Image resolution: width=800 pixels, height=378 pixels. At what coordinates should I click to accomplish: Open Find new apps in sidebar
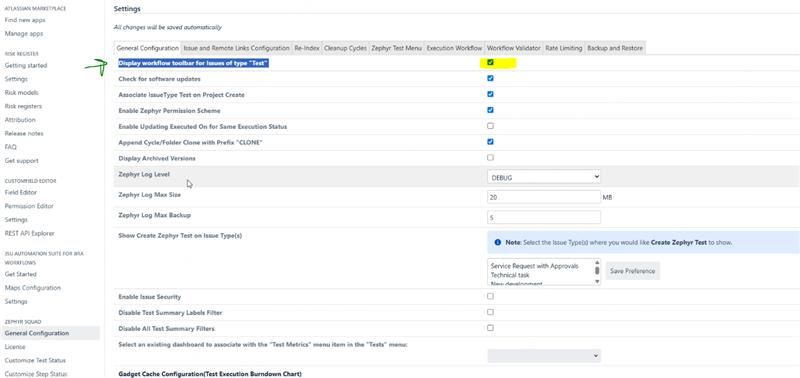[25, 20]
